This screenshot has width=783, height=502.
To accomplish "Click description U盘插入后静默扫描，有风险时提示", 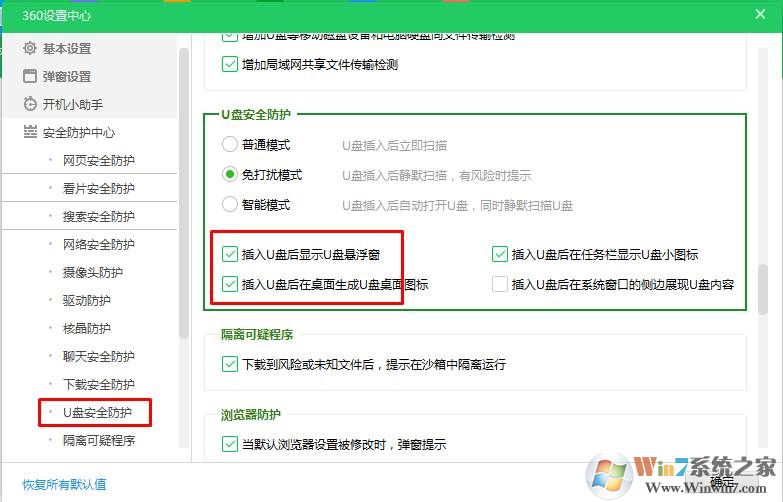I will pos(436,175).
